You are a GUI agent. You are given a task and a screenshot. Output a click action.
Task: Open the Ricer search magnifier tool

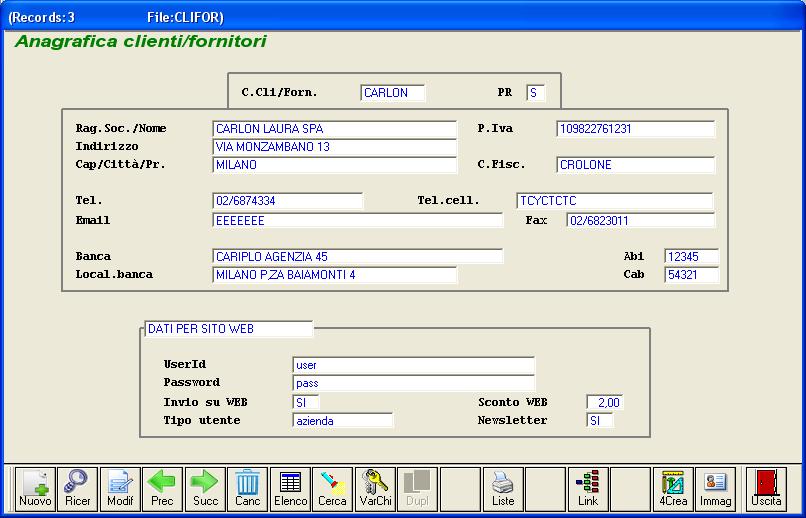78,489
